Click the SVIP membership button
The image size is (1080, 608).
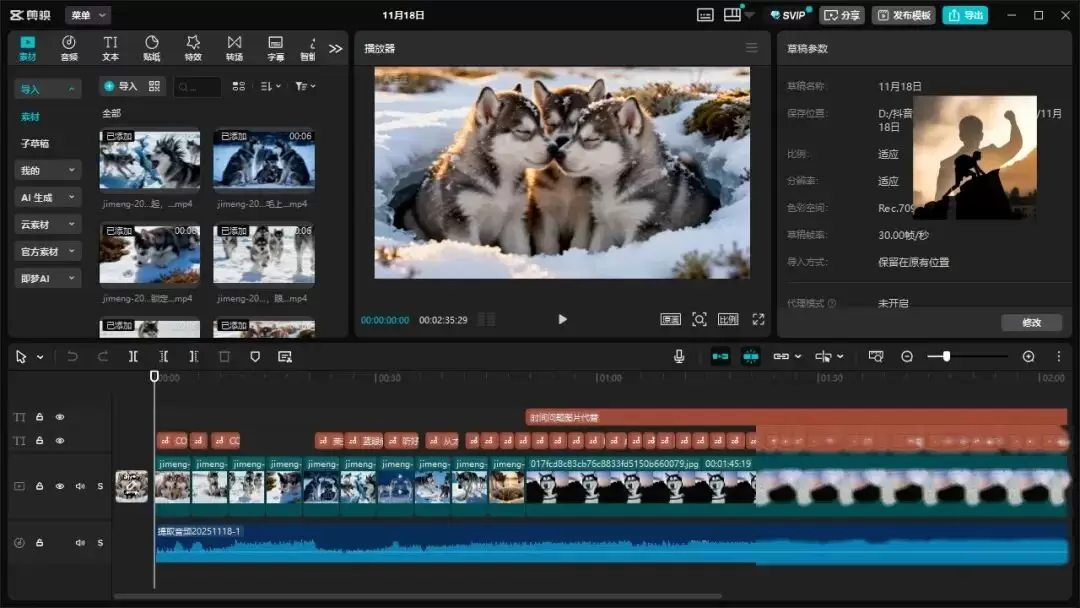[x=789, y=15]
